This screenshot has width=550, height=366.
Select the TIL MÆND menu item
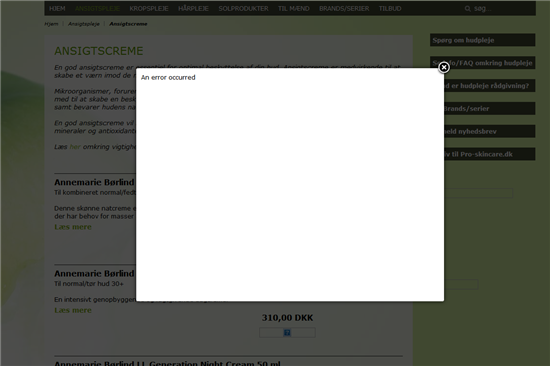[x=294, y=8]
